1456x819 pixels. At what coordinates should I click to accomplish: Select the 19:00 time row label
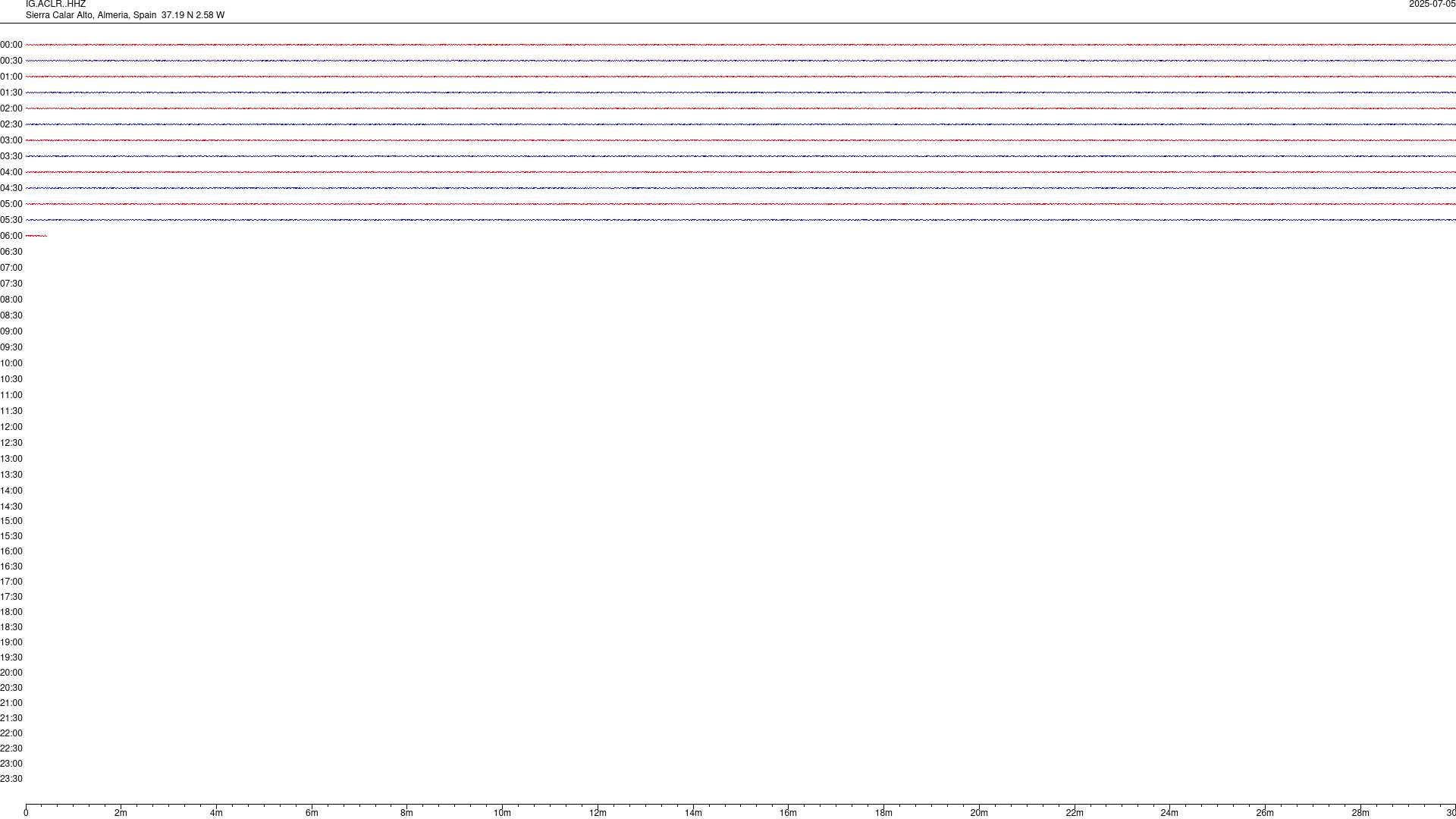coord(11,642)
